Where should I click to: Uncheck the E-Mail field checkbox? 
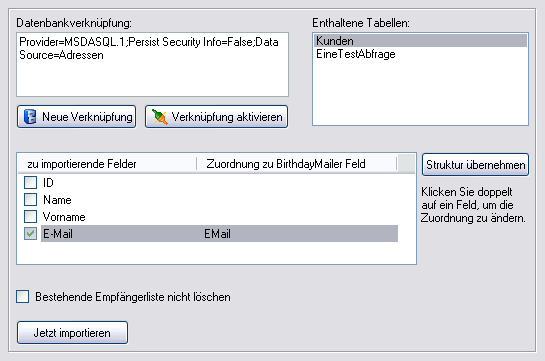tap(30, 233)
